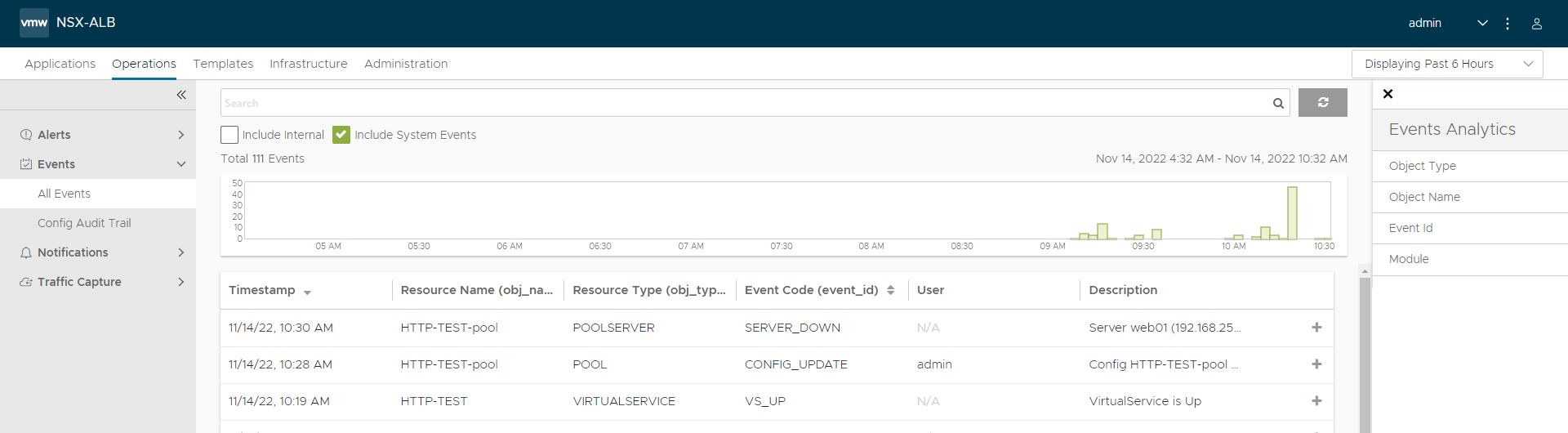The image size is (1568, 433).
Task: Click the User column header
Action: [930, 290]
